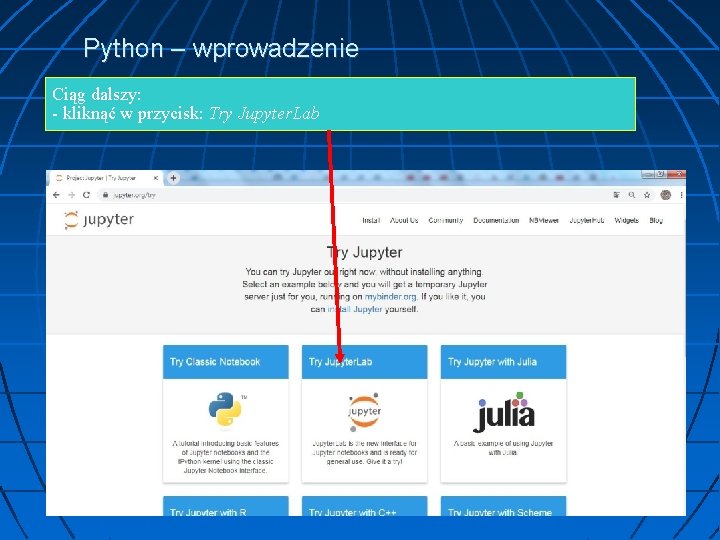Click the Try Classic Notebook button
This screenshot has height=540, width=720.
point(226,362)
